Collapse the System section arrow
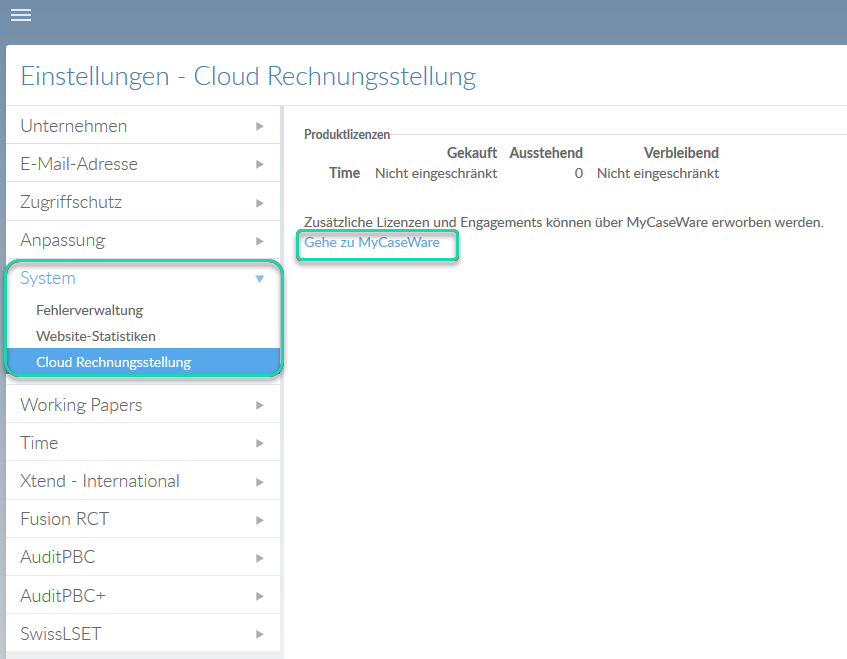The image size is (847, 659). [x=260, y=279]
